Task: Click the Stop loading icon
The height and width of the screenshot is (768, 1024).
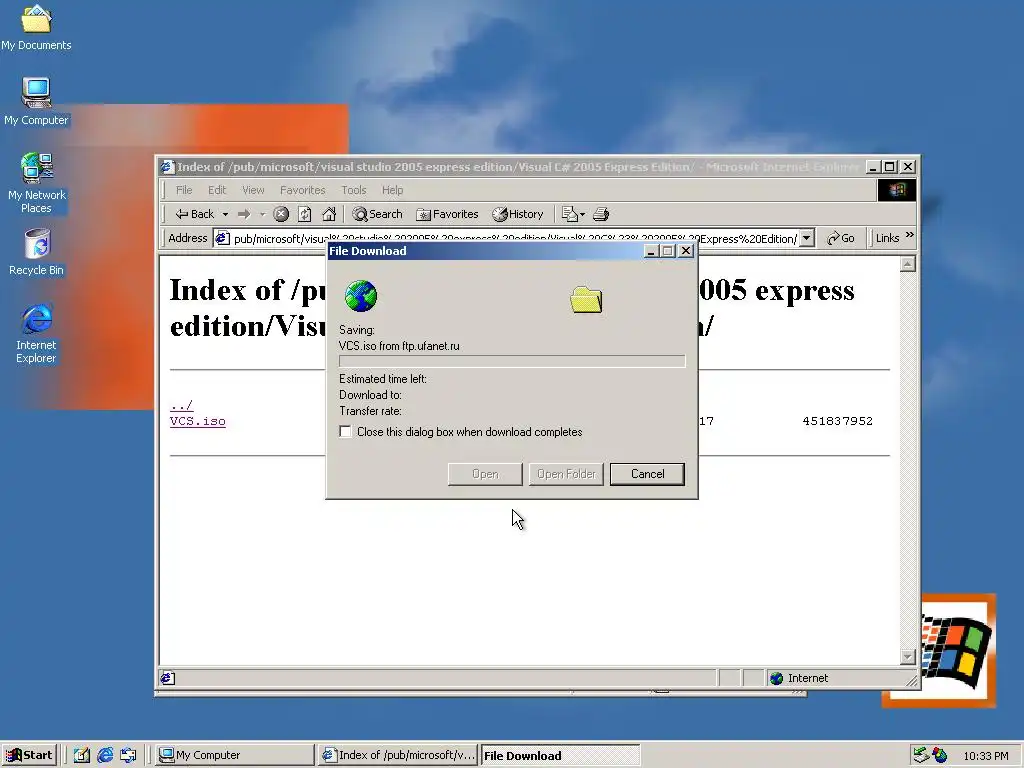Action: tap(281, 214)
